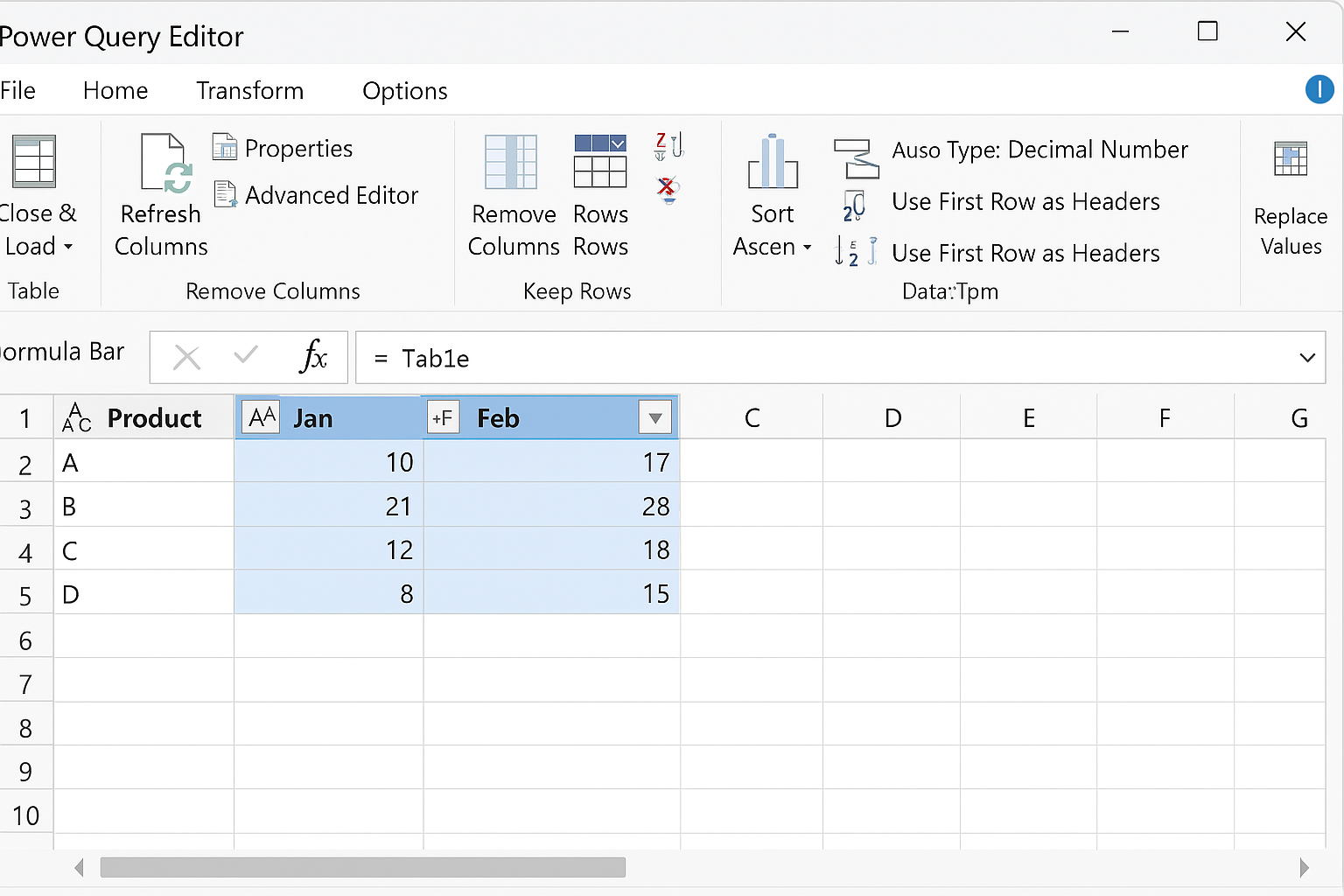This screenshot has width=1344, height=896.
Task: Click the blue info icon at top right
Action: [1319, 89]
